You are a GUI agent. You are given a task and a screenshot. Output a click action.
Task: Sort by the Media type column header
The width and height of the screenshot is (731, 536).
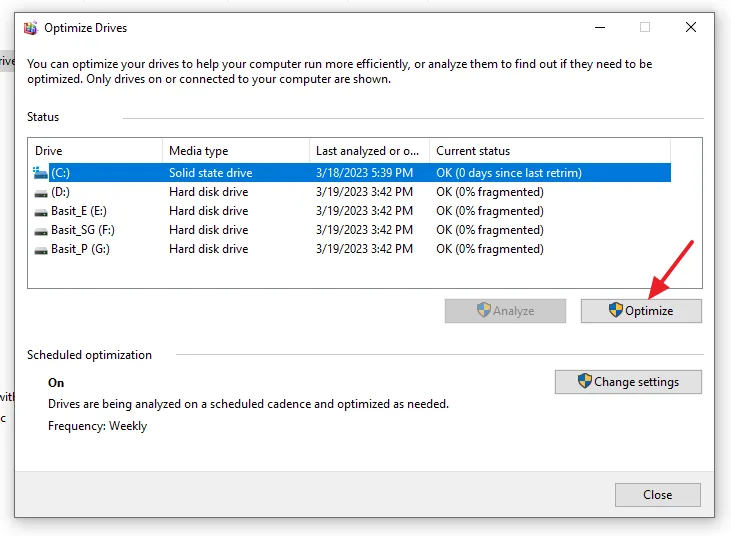(236, 151)
